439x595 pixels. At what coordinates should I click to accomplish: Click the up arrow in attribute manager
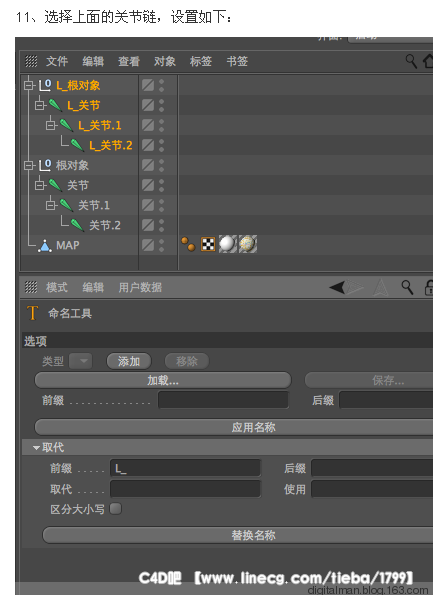pyautogui.click(x=381, y=288)
